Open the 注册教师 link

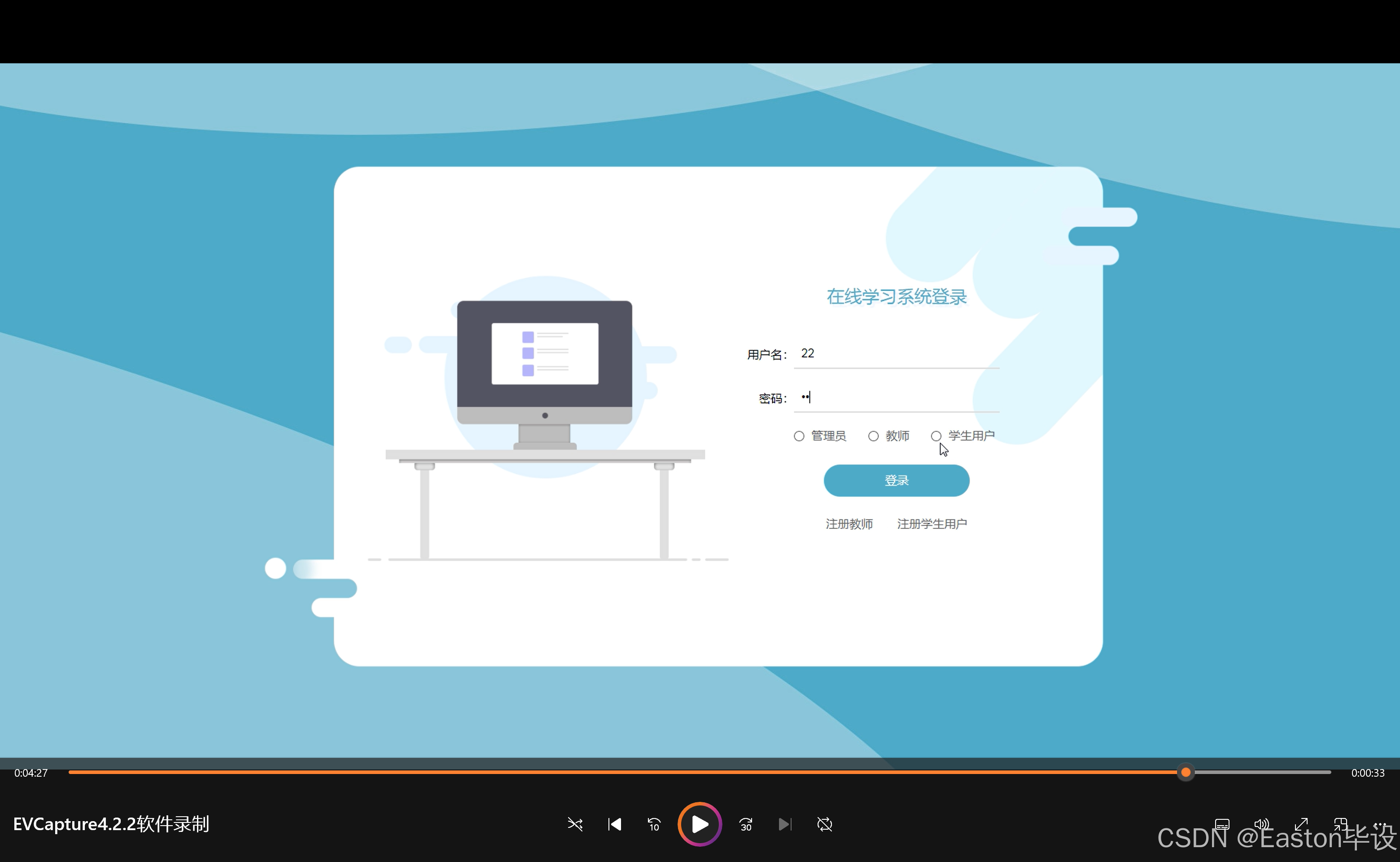click(849, 524)
